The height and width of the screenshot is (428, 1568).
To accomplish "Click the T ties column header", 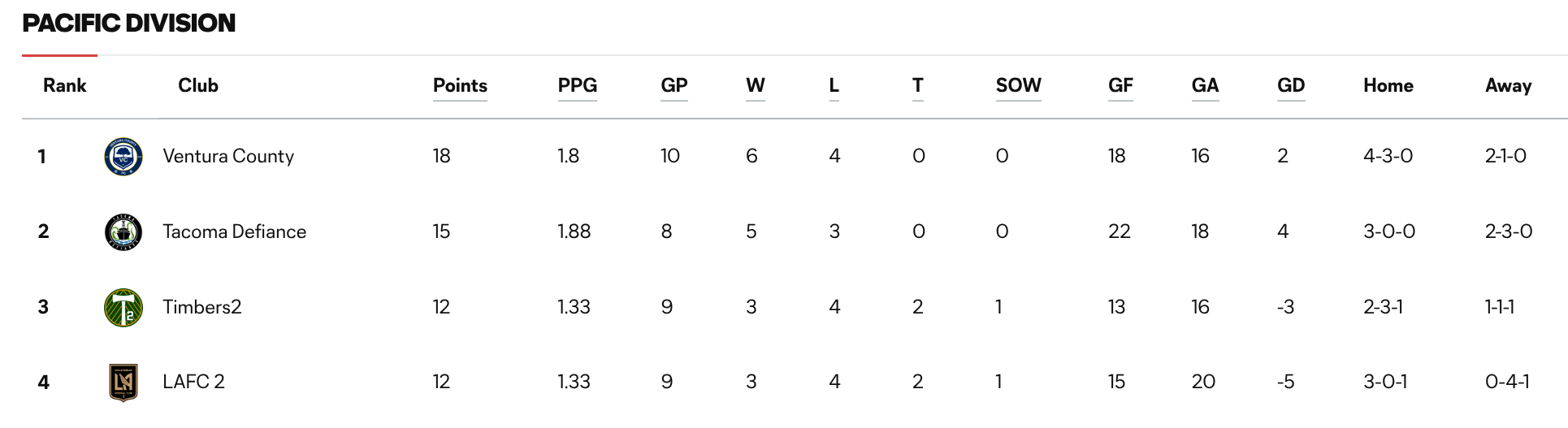I will click(917, 85).
